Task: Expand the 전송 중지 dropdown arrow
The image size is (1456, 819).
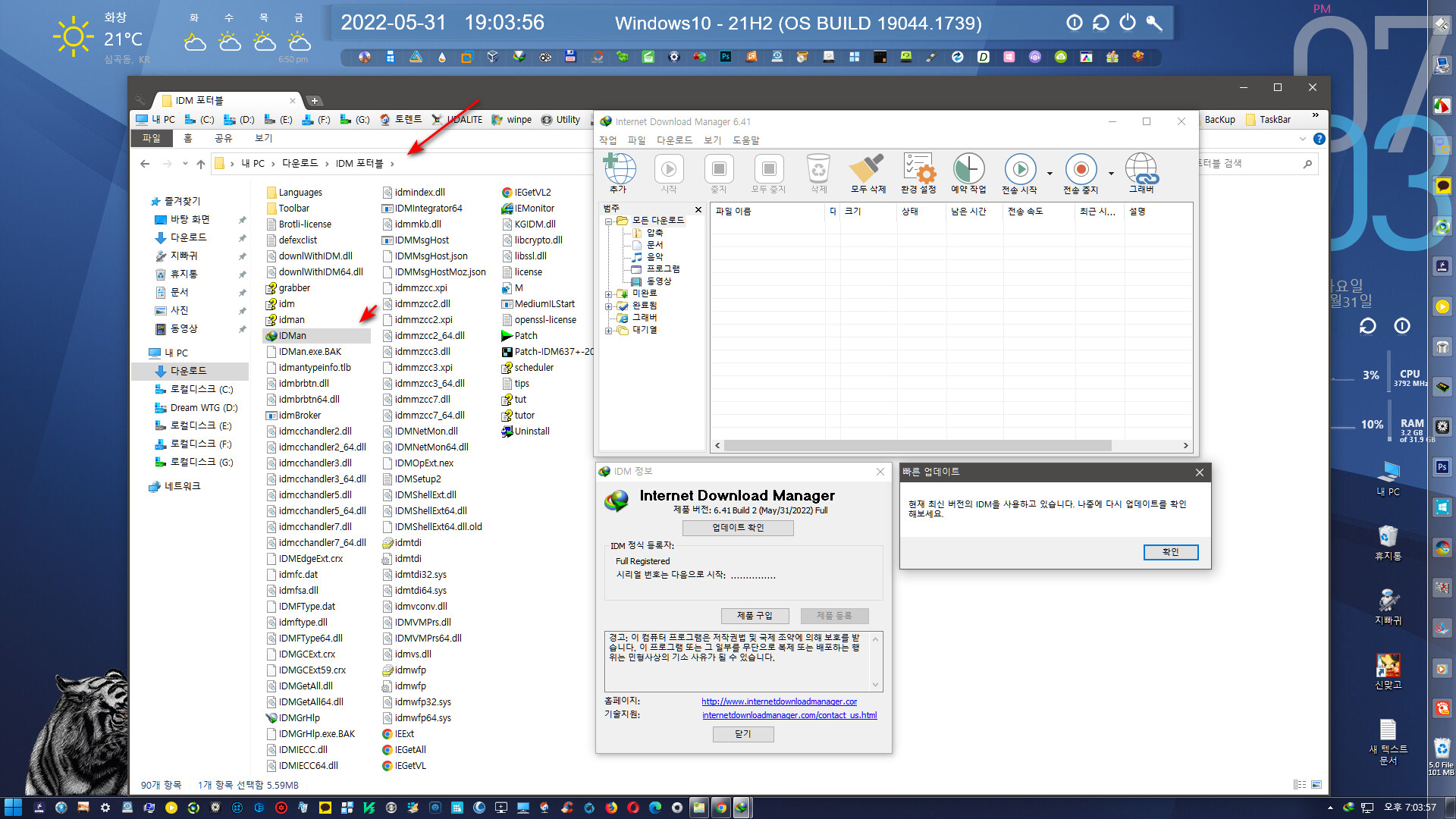Action: [1111, 174]
